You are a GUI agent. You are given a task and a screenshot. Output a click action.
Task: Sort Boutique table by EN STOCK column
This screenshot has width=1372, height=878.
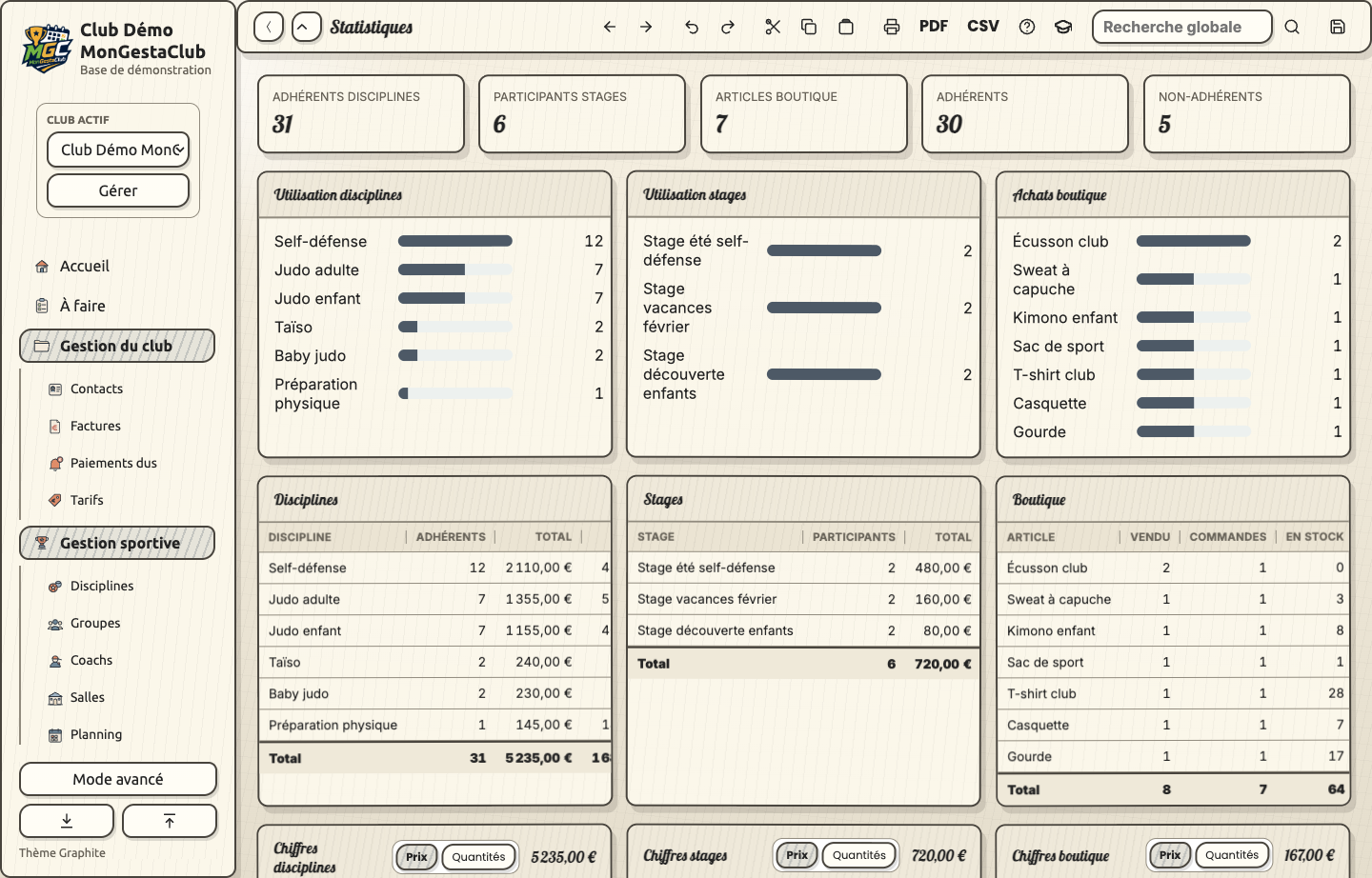tap(1315, 537)
